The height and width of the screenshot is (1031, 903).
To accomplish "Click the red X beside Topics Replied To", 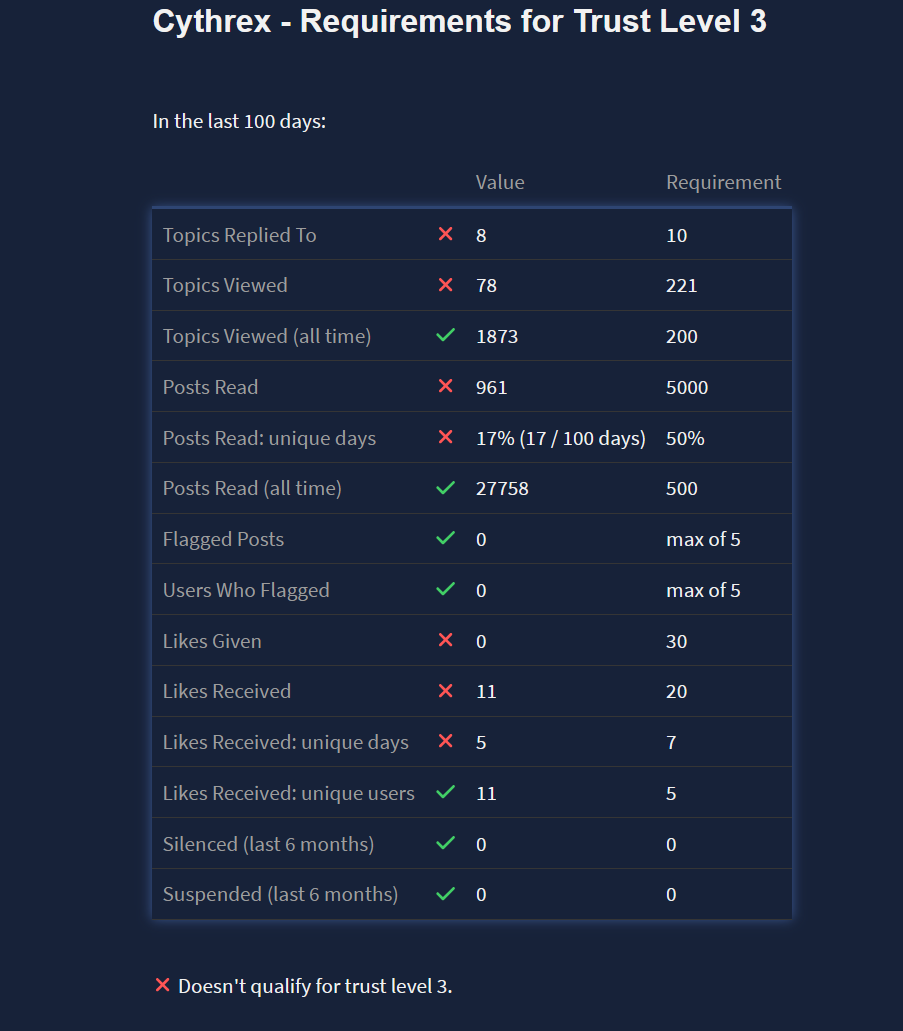I will 446,234.
